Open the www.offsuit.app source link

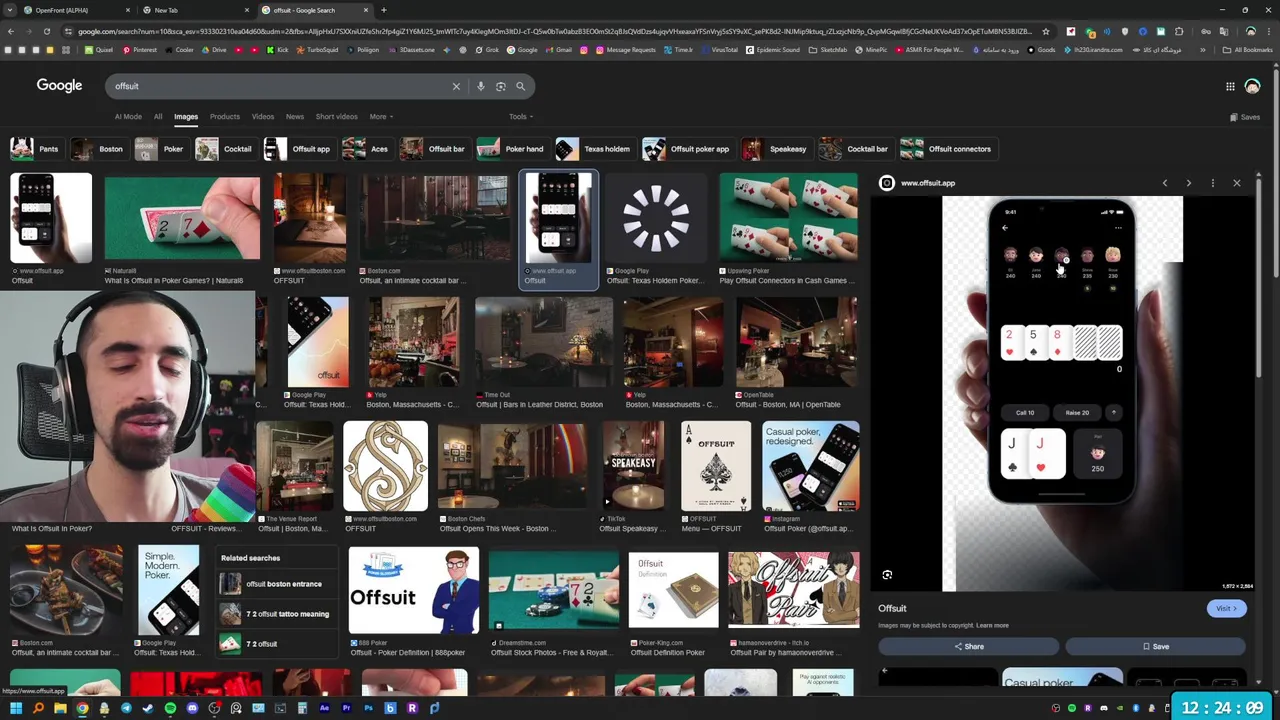(927, 183)
